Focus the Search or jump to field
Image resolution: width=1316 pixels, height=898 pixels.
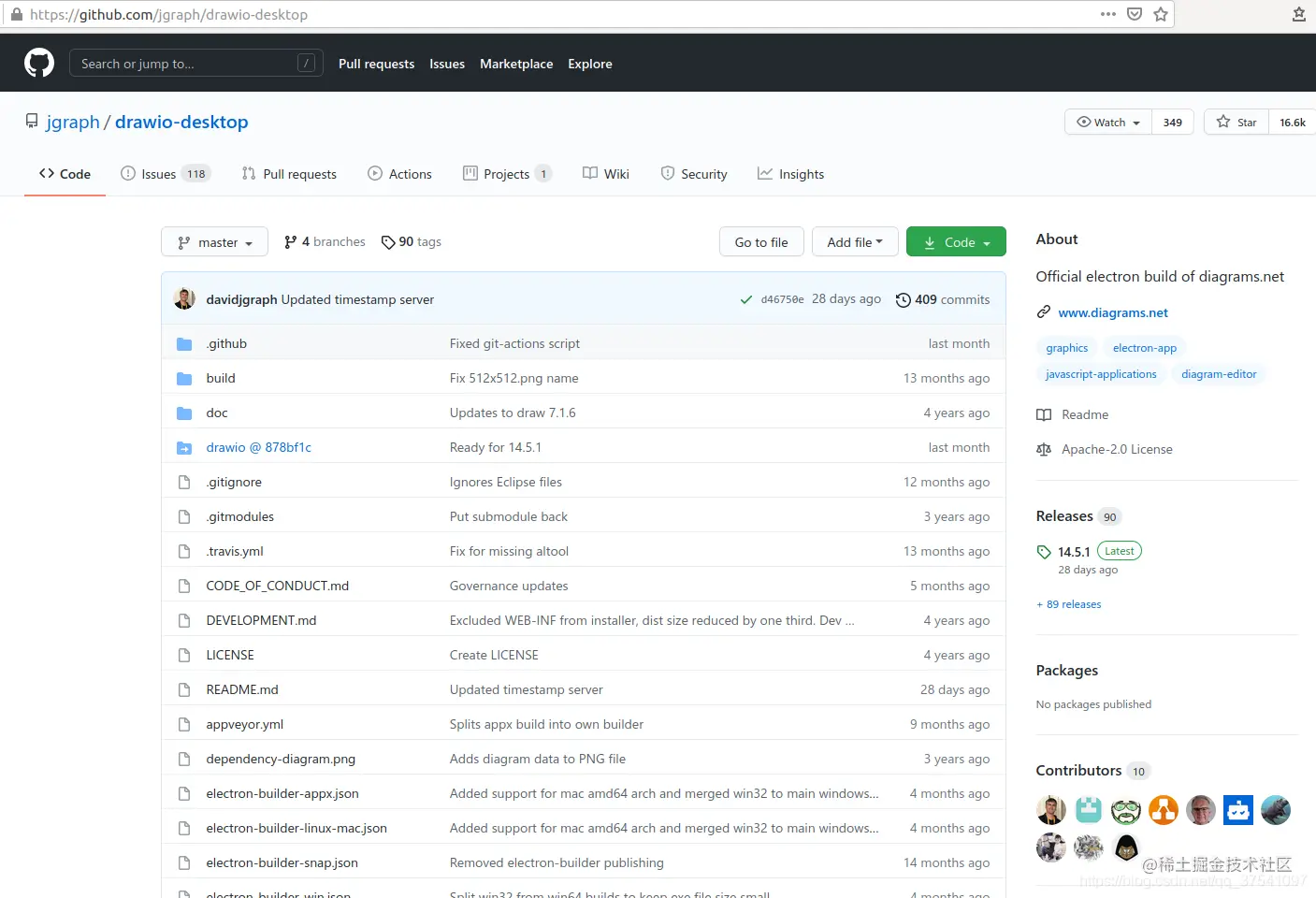[196, 64]
